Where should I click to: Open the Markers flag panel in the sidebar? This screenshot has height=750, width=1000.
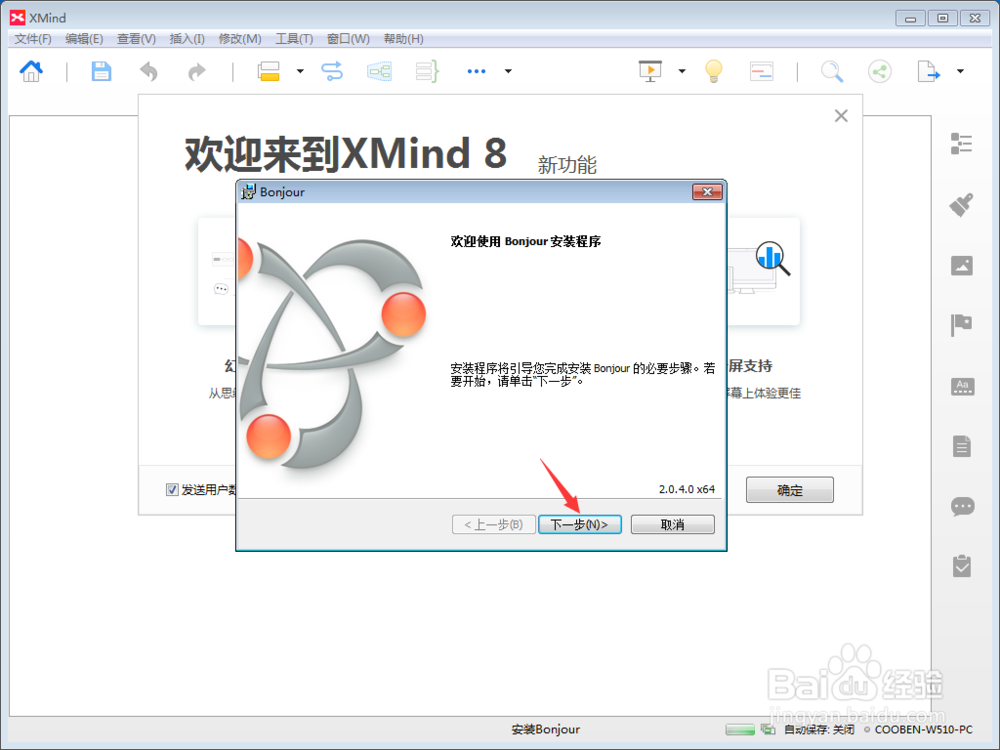[x=961, y=325]
